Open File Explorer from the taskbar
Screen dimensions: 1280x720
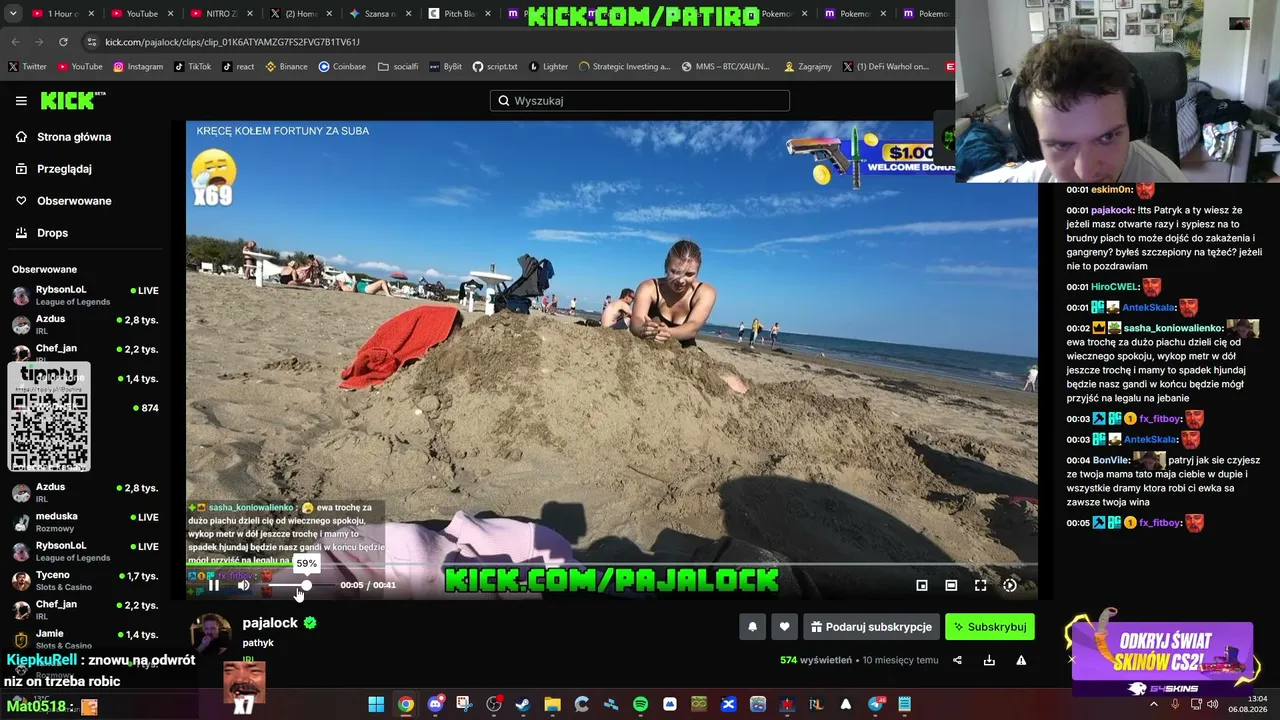552,705
